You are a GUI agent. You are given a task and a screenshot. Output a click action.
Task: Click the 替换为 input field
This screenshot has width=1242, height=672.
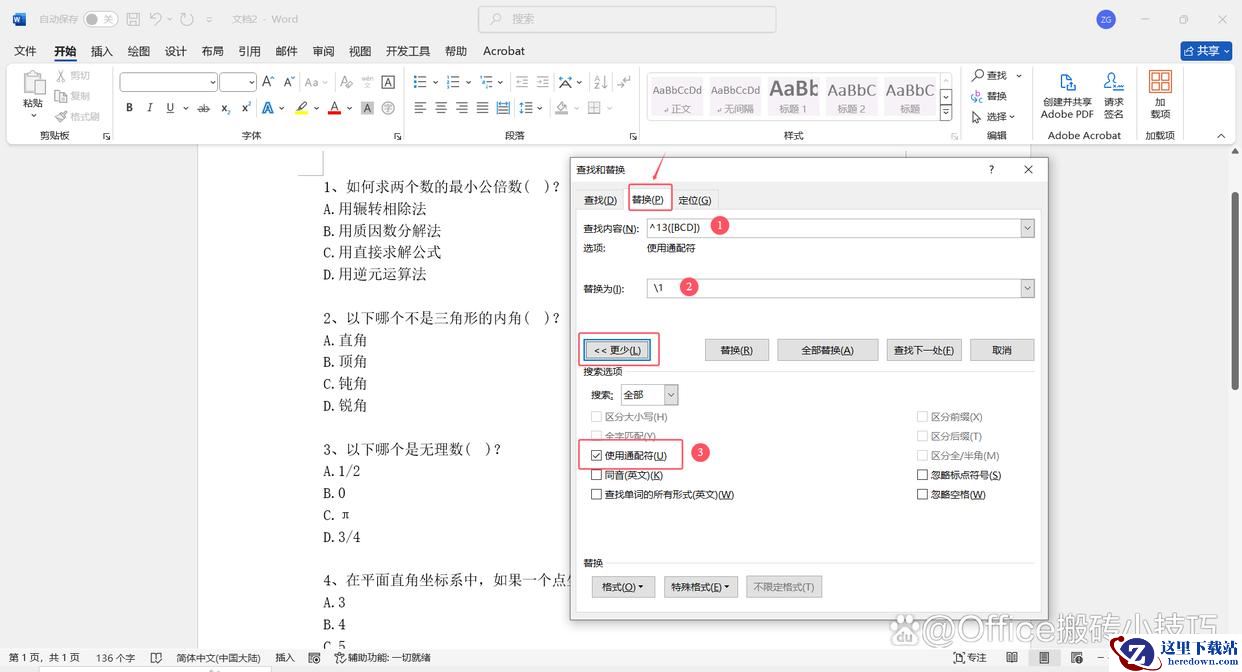click(833, 288)
